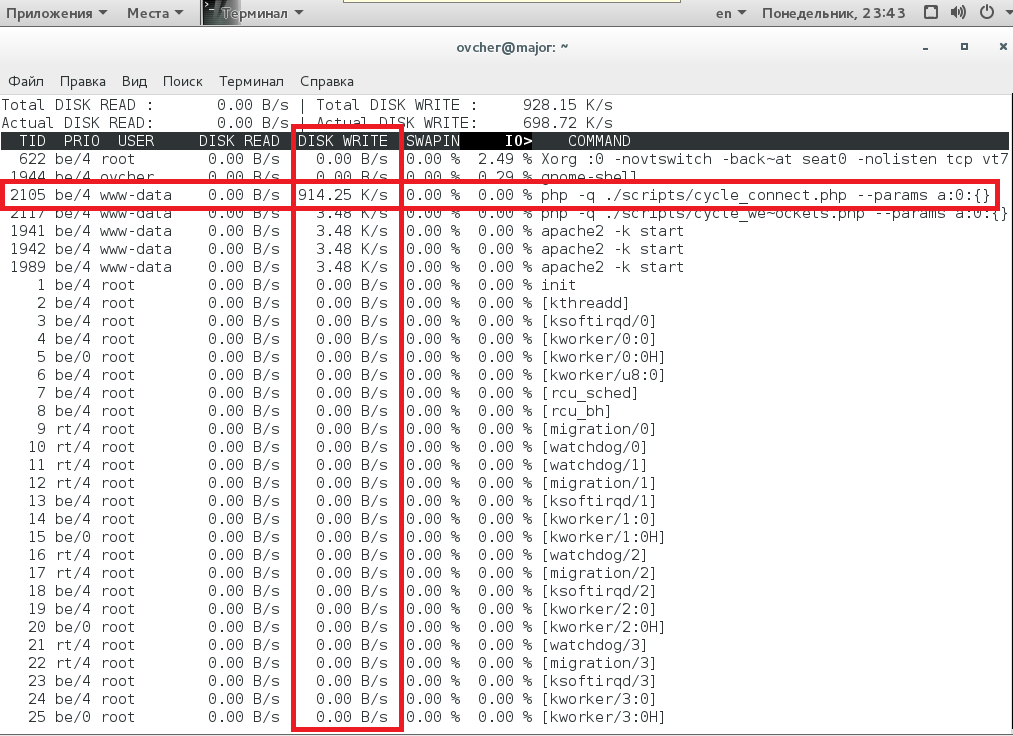
Task: Click the [migration/2] process entry
Action: click(x=599, y=573)
